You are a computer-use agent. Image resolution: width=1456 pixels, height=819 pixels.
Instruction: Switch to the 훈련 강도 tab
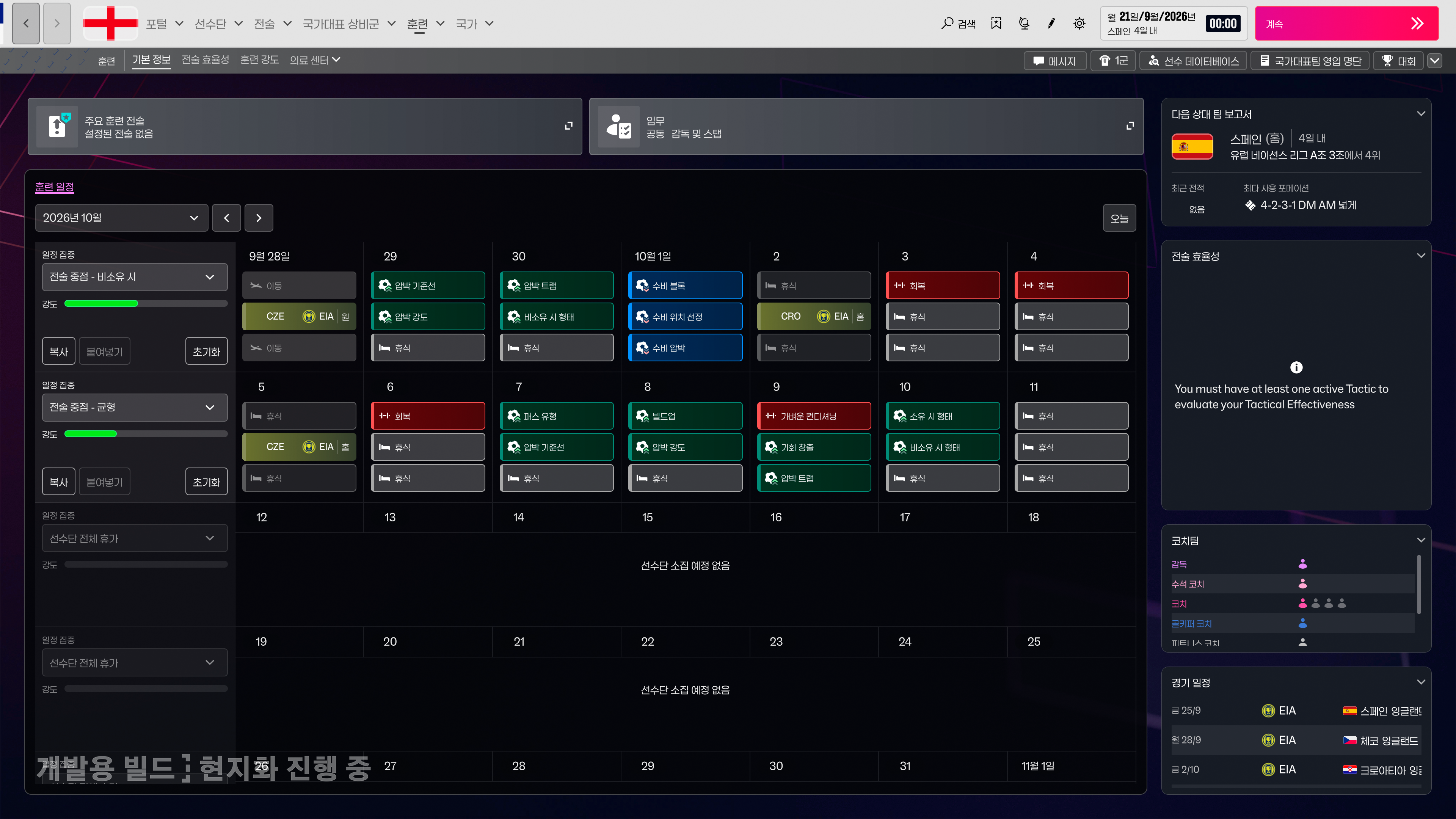click(x=259, y=60)
